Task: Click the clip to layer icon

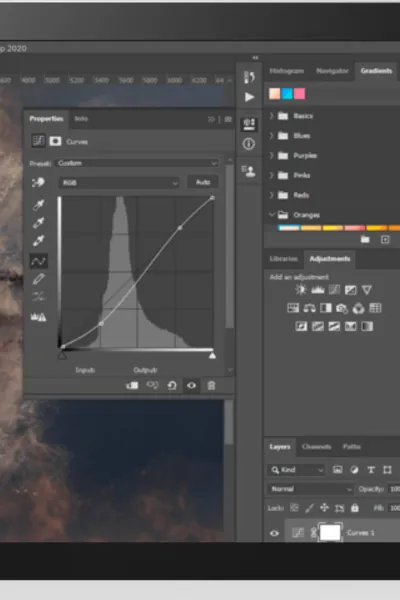Action: pos(132,385)
